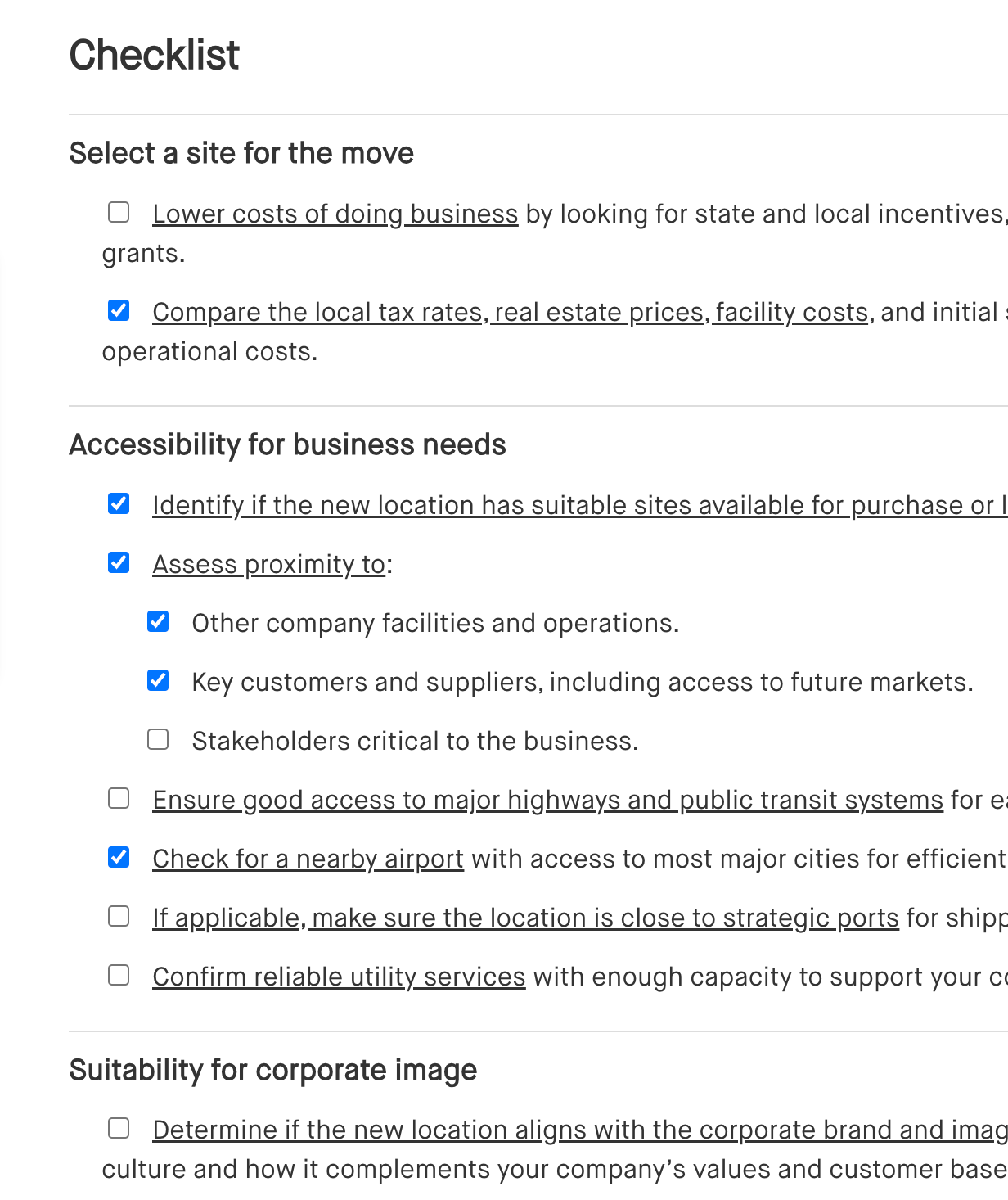Check the 'aligns with the corporate brand' checkbox
The width and height of the screenshot is (1008, 1200).
click(x=119, y=1129)
